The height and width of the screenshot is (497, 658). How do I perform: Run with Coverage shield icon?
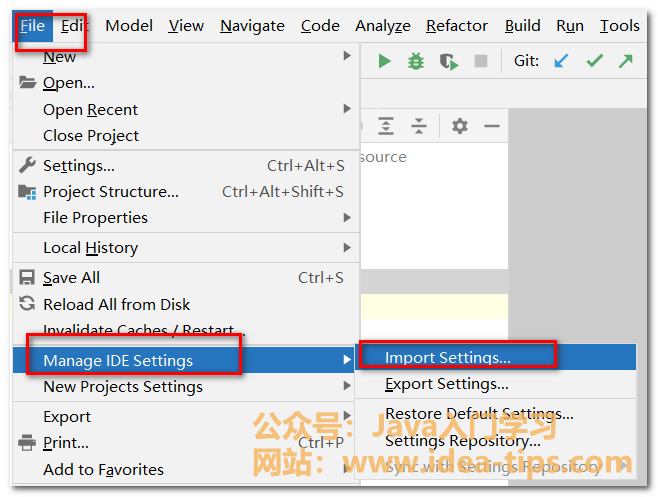448,61
